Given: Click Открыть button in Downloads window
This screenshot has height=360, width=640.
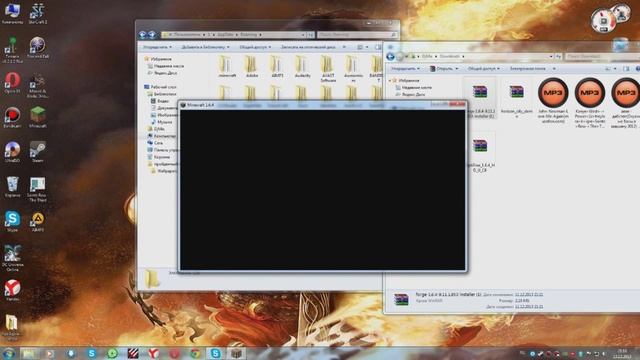Looking at the screenshot, I should 444,69.
